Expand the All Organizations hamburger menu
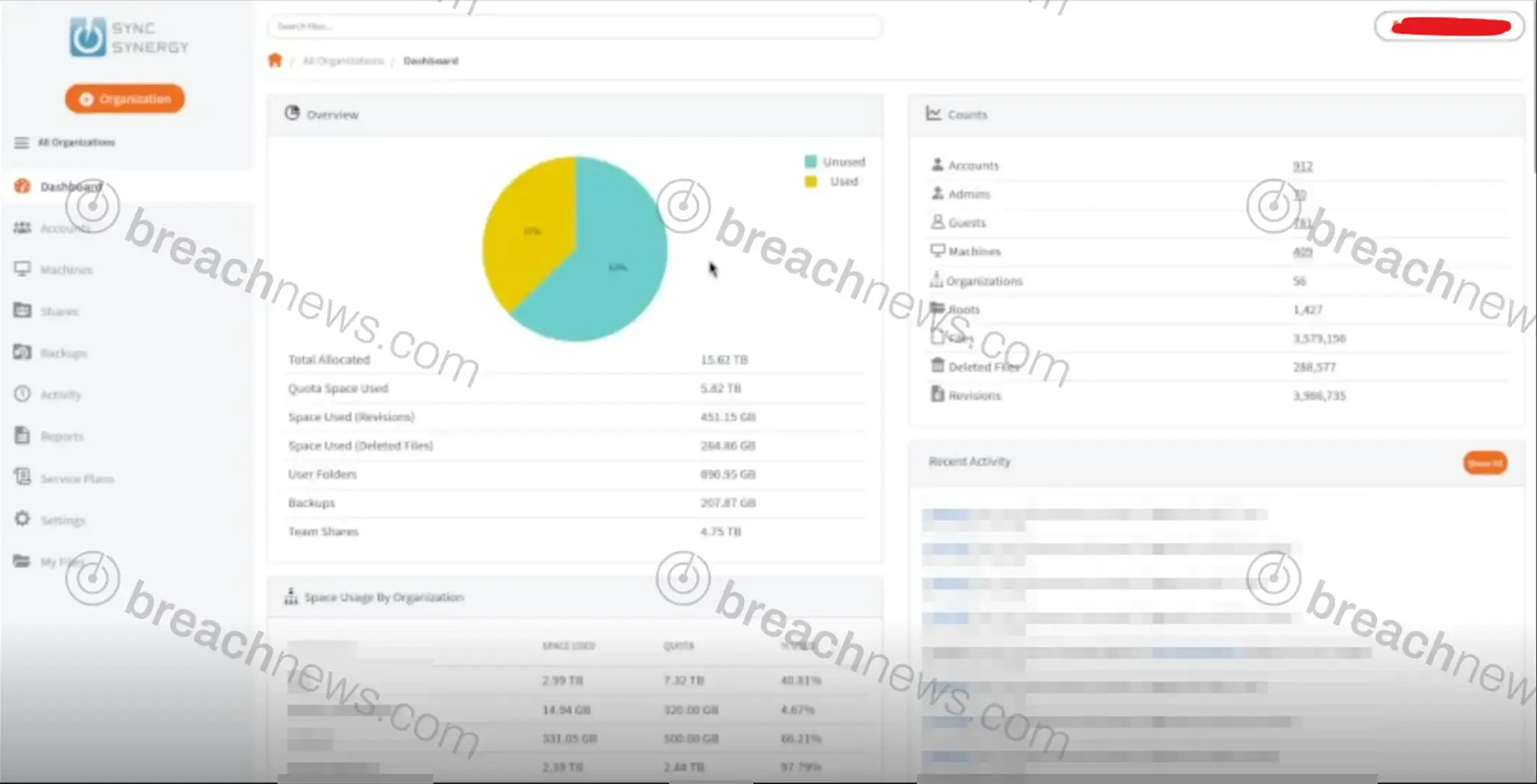1537x784 pixels. (22, 143)
